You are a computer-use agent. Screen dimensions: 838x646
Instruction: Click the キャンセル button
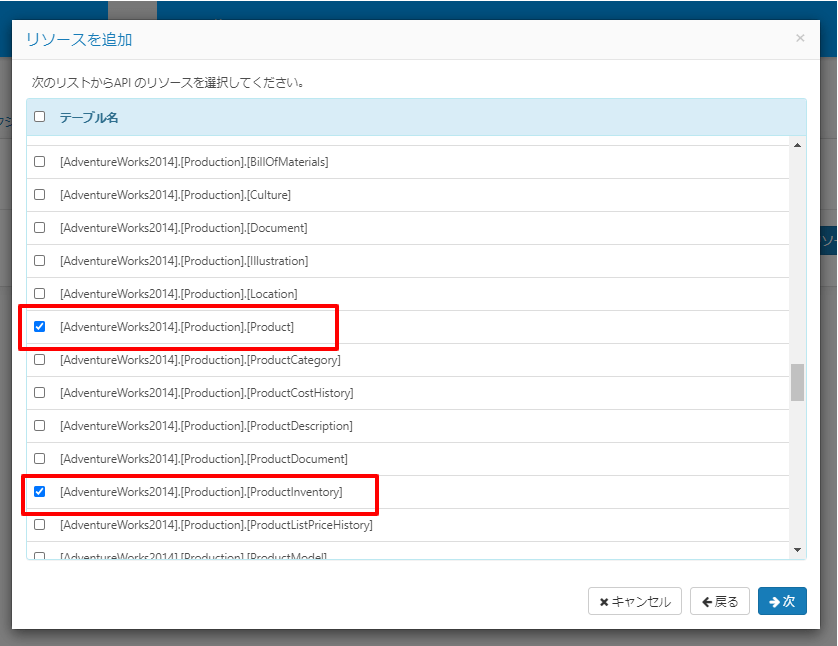pyautogui.click(x=635, y=602)
